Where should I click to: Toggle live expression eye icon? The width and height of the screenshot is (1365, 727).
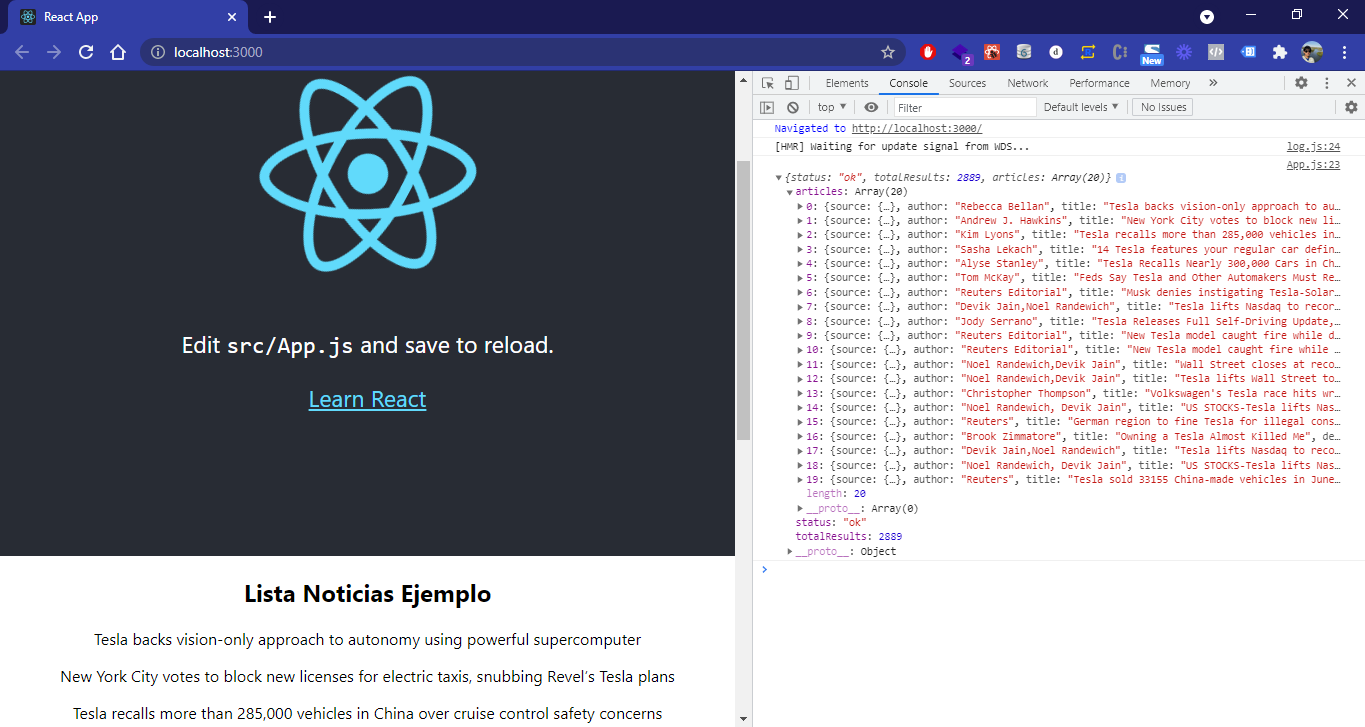coord(872,107)
